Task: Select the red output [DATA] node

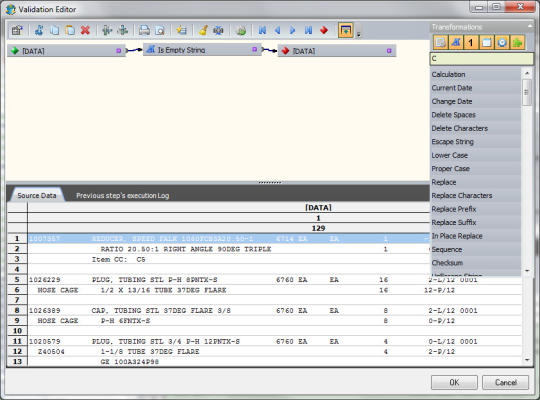Action: [337, 51]
